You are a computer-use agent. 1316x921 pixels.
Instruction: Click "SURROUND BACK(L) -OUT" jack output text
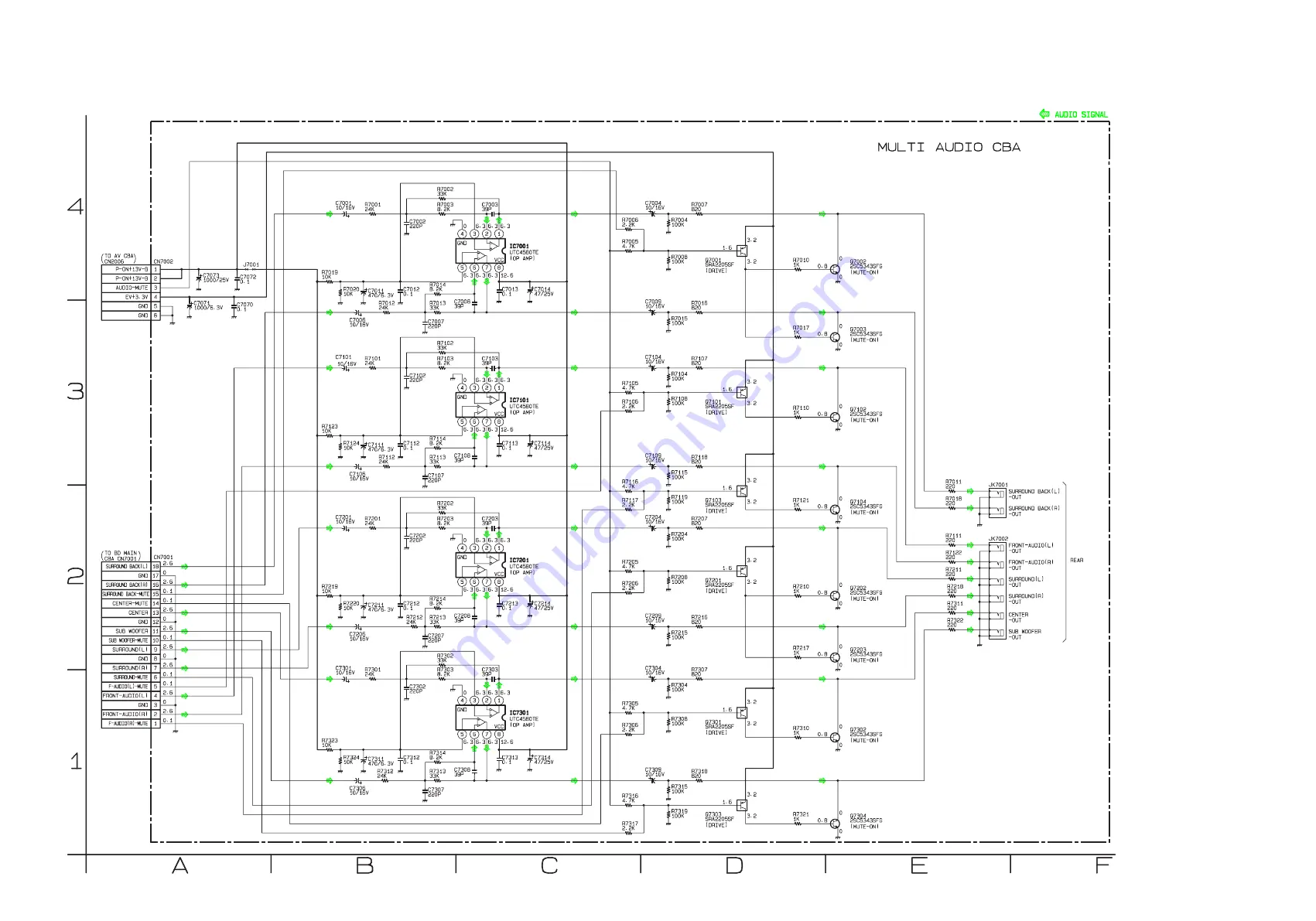tap(1034, 494)
